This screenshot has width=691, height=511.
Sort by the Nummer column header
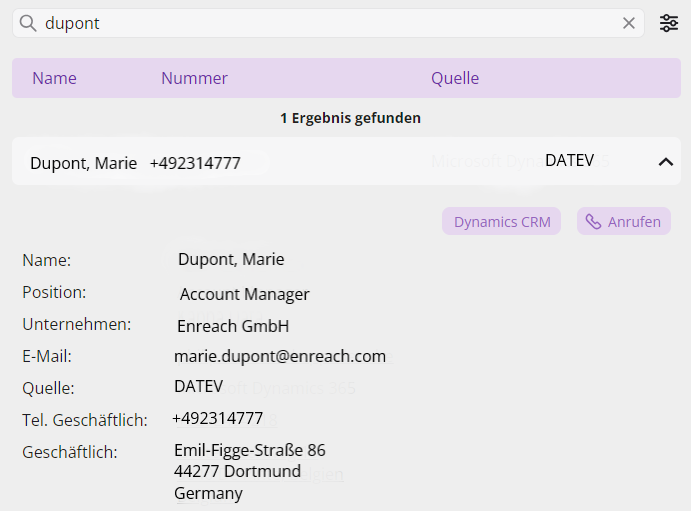pos(194,78)
